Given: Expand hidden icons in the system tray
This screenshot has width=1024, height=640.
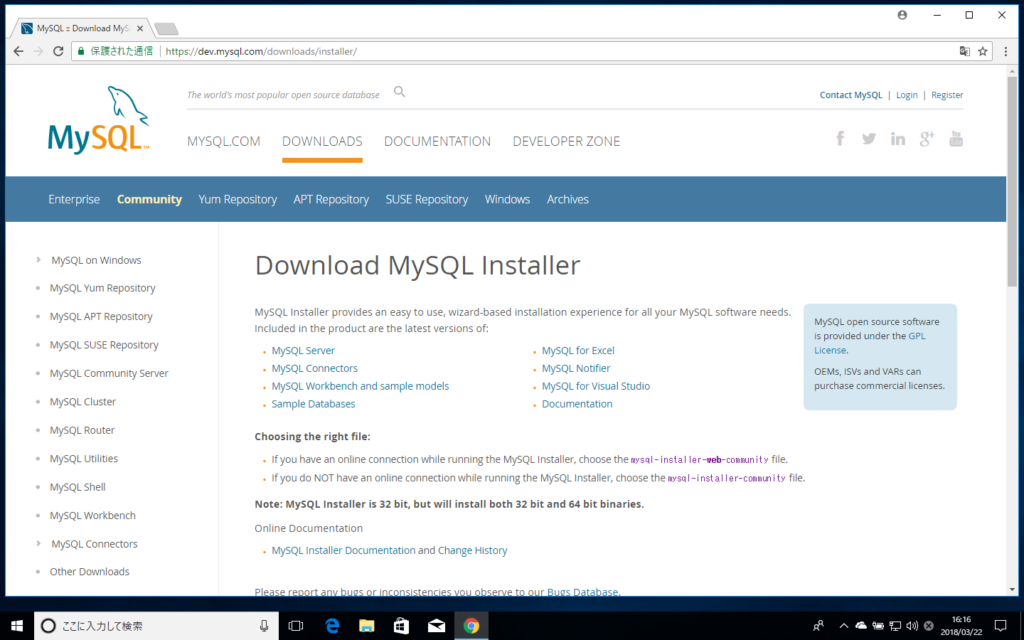Looking at the screenshot, I should point(843,625).
